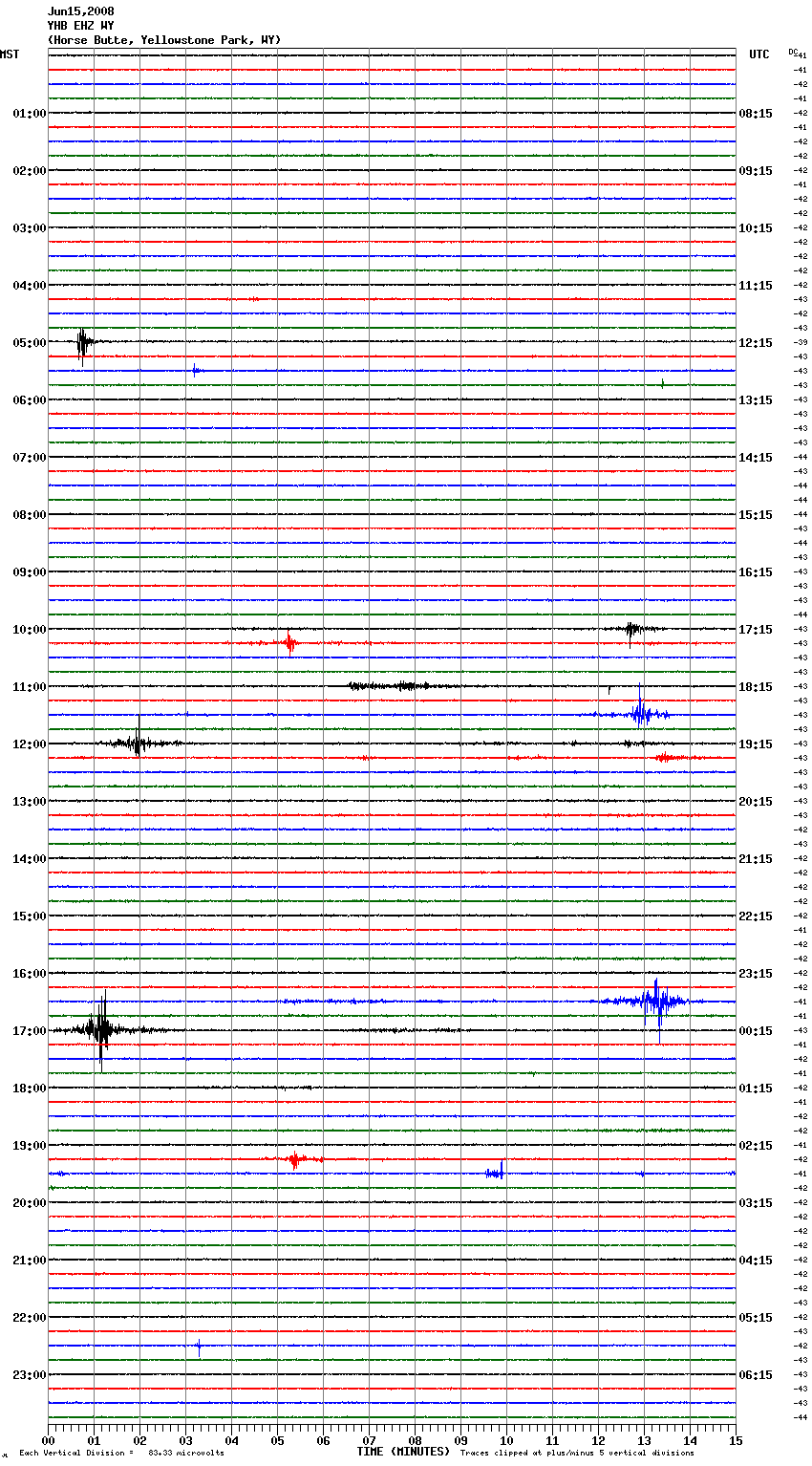The image size is (812, 1466).
Task: Select the 14:00 MST hour label
Action: point(30,859)
